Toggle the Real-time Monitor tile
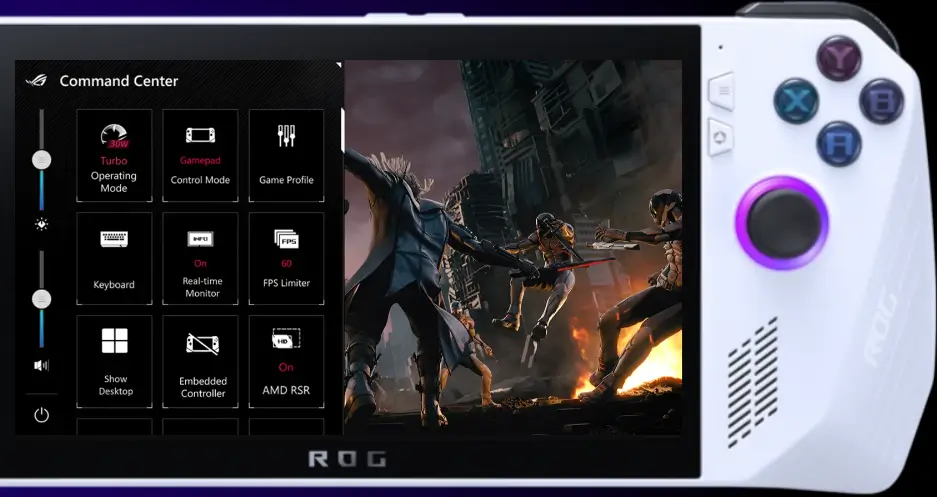 200,259
